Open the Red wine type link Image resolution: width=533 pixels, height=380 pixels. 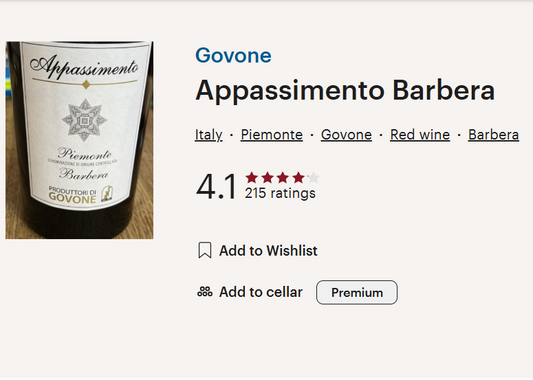point(420,135)
